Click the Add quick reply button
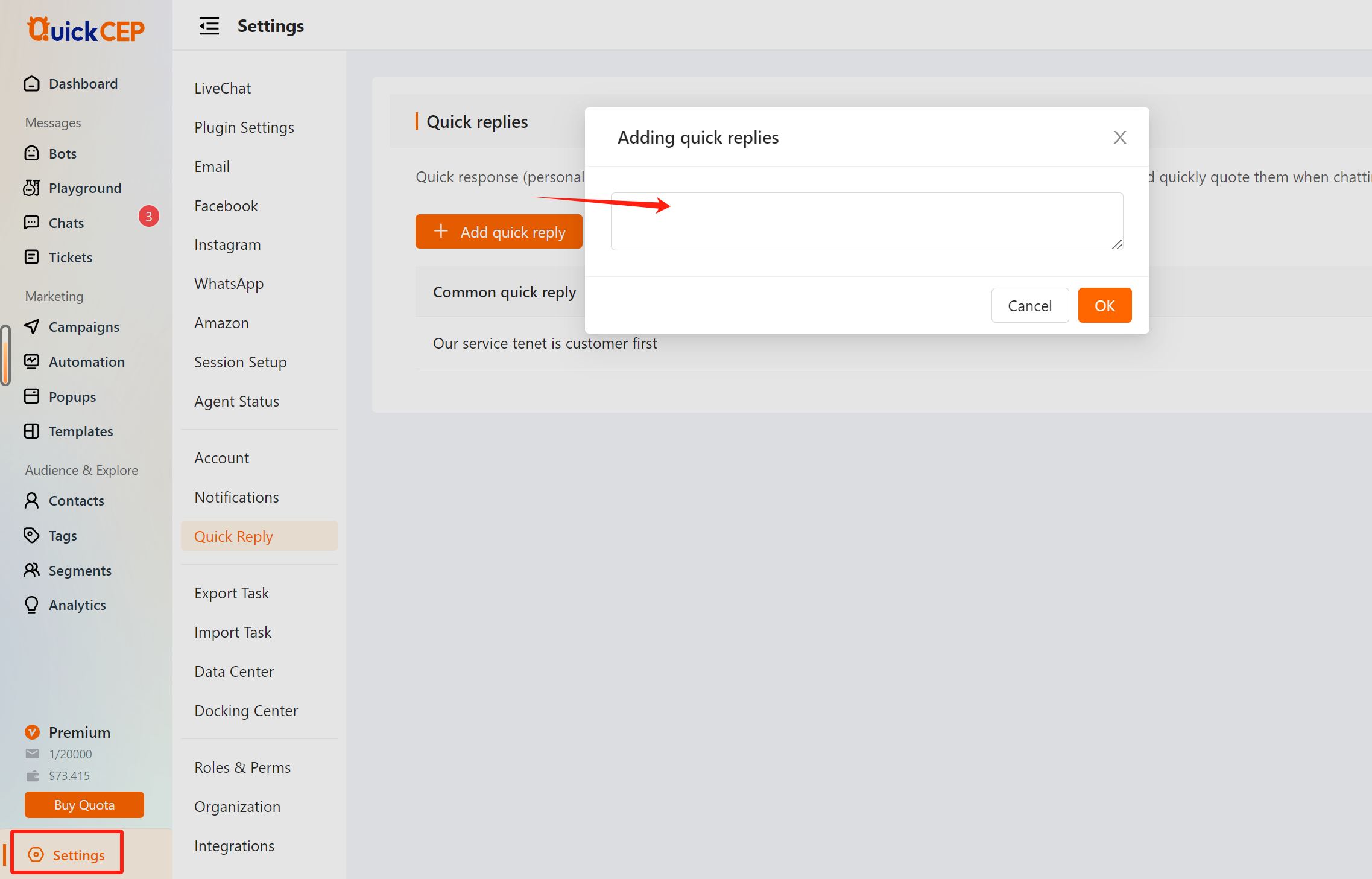Screen dimensions: 1372x879 [x=499, y=232]
